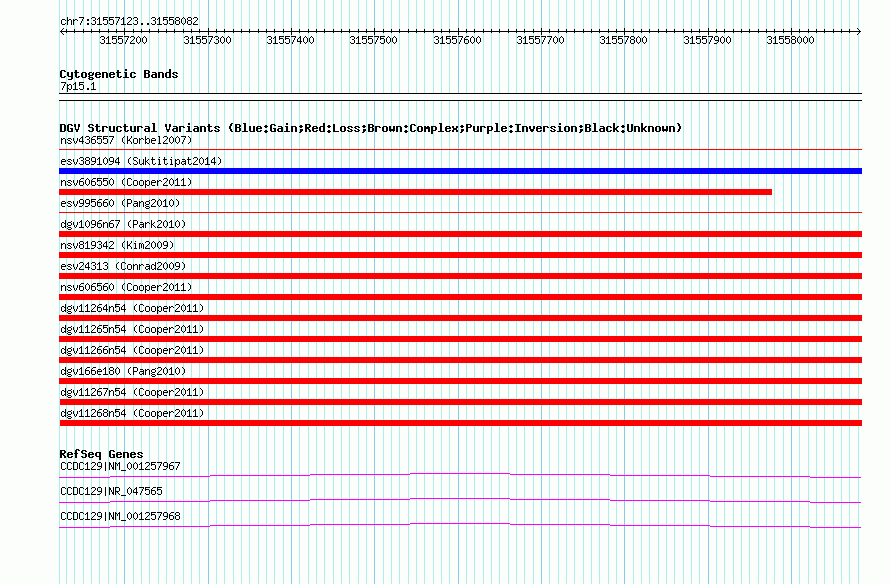
Task: Click the red loss bar for nsv606560
Action: coord(460,297)
